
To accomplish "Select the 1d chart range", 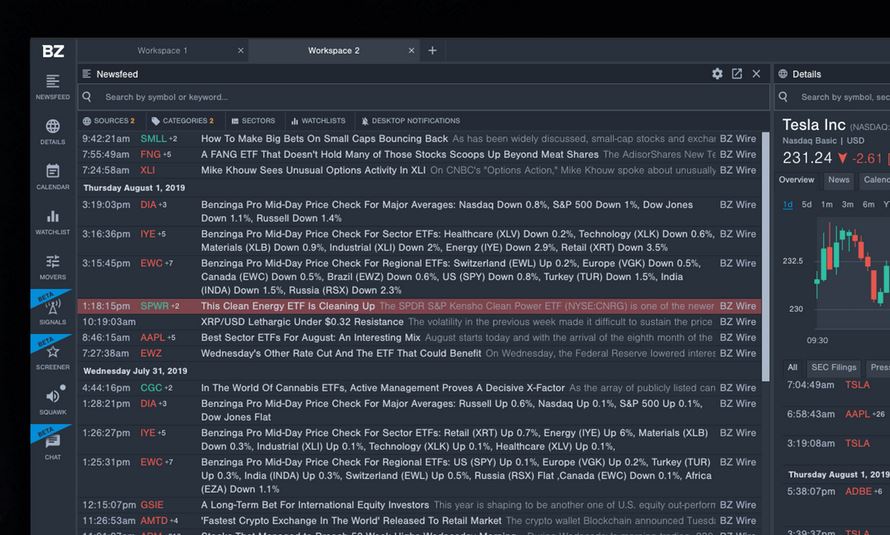I will (x=788, y=204).
